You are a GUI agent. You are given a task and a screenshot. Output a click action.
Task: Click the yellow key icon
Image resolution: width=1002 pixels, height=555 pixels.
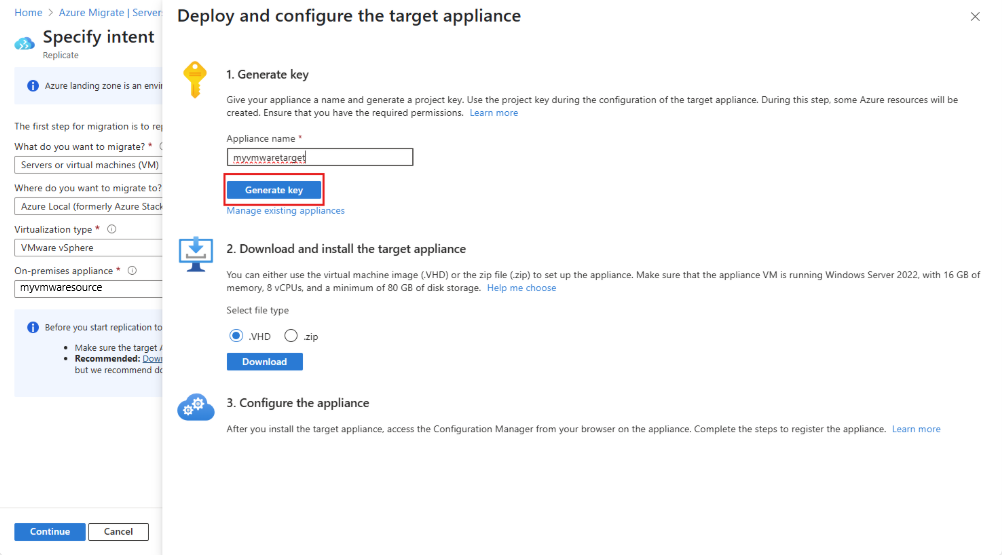coord(195,79)
